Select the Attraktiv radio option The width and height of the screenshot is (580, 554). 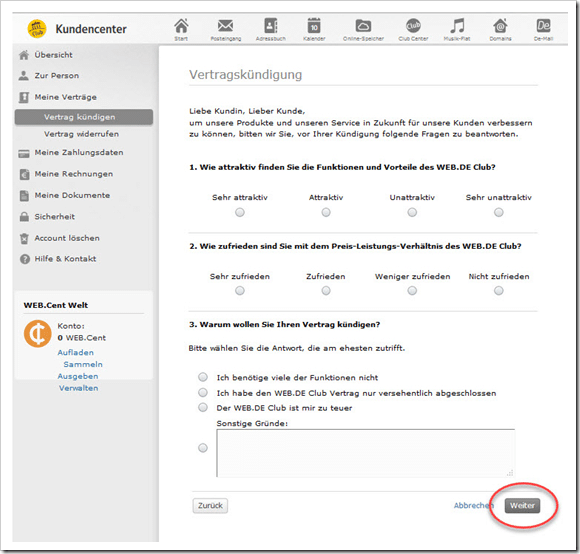coord(326,212)
